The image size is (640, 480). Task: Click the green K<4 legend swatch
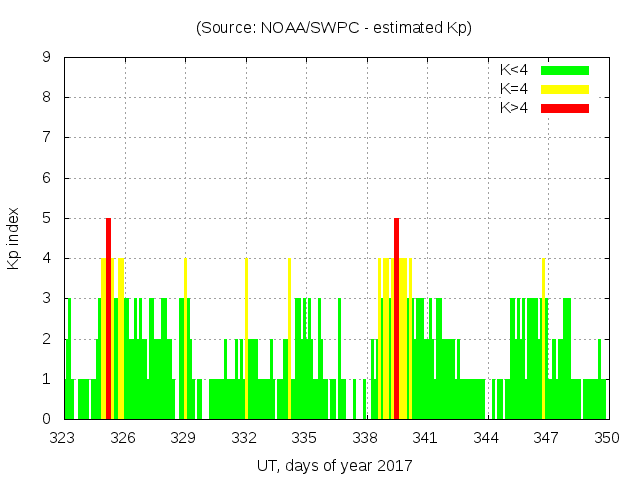tap(565, 70)
